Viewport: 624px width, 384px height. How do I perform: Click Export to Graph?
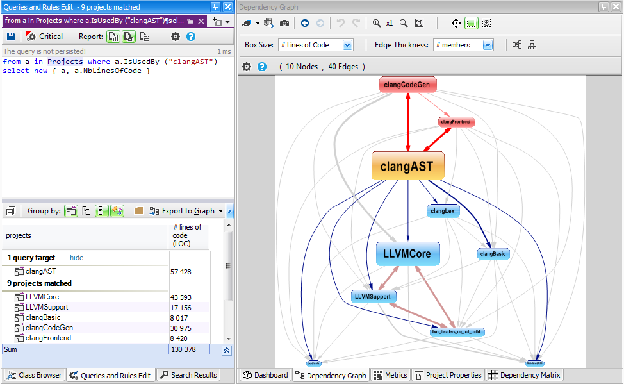tap(182, 211)
